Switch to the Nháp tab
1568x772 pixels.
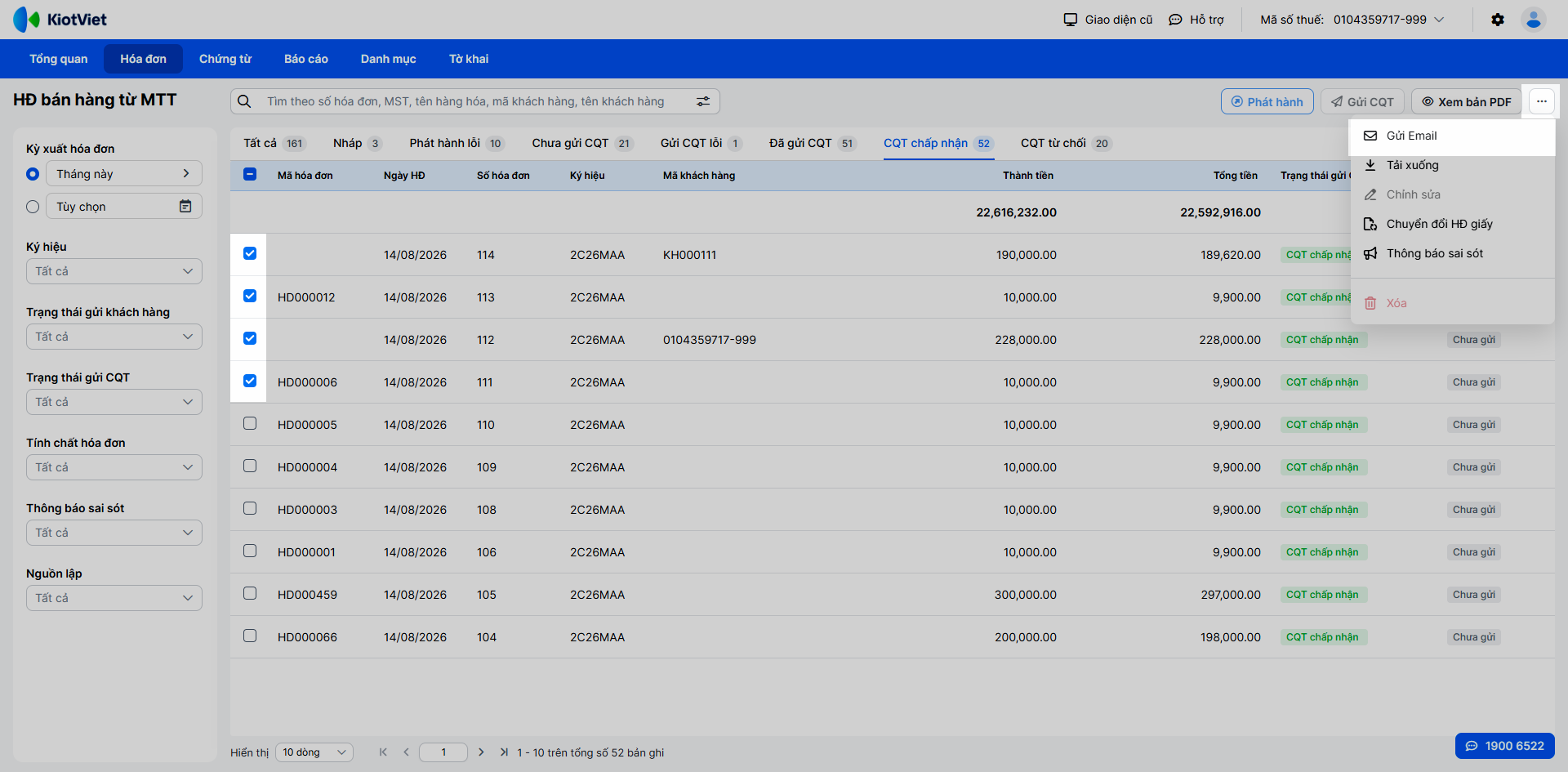pos(357,143)
